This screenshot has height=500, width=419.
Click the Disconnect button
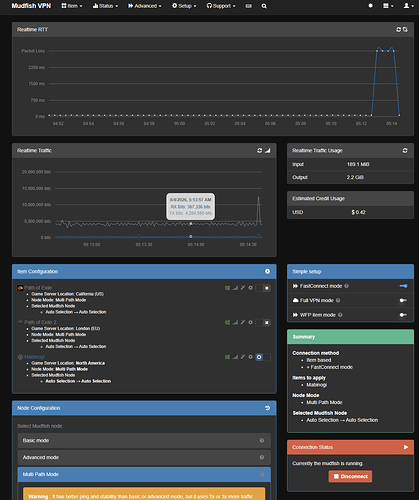[x=350, y=476]
